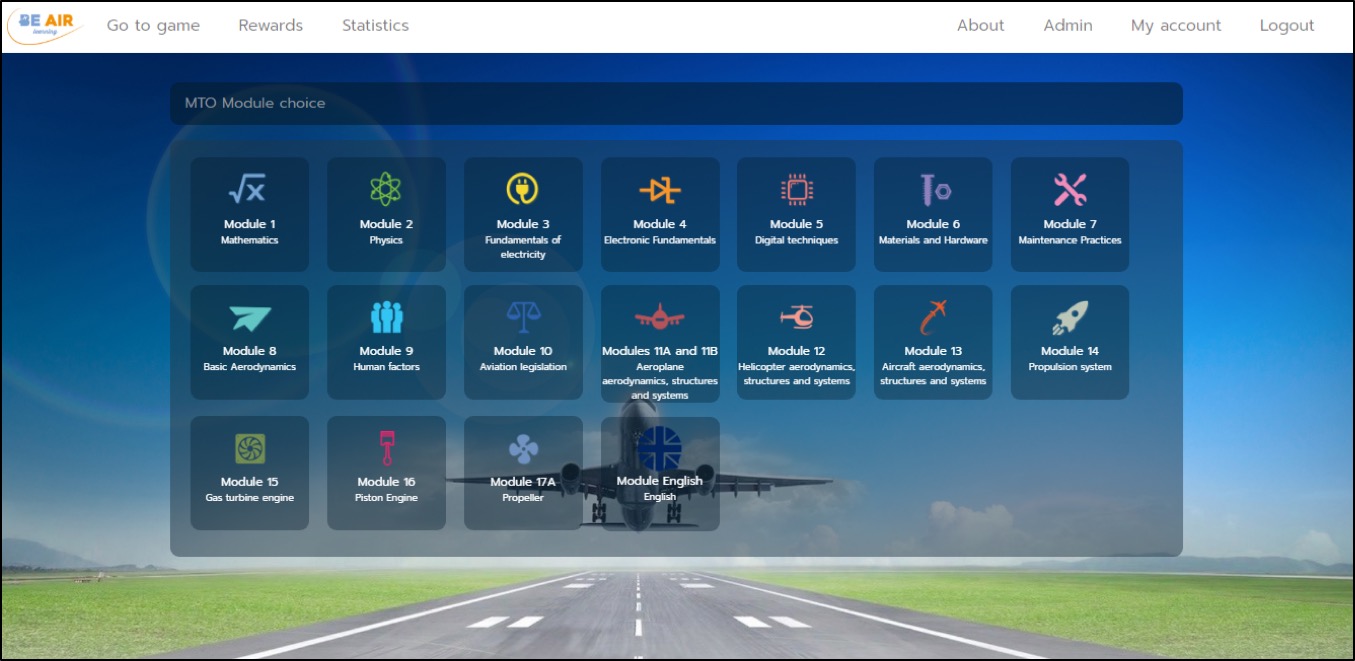1355x661 pixels.
Task: Open the diode icon for Electronic Fundamentals
Action: (659, 189)
